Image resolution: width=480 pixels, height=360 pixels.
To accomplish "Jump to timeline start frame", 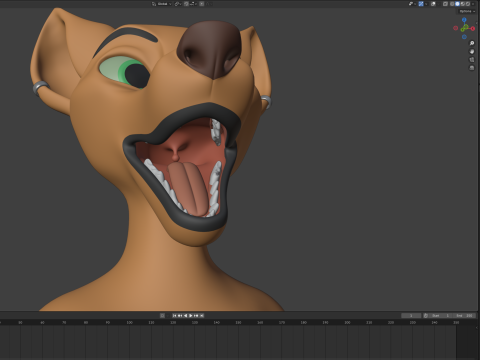I will coord(174,315).
